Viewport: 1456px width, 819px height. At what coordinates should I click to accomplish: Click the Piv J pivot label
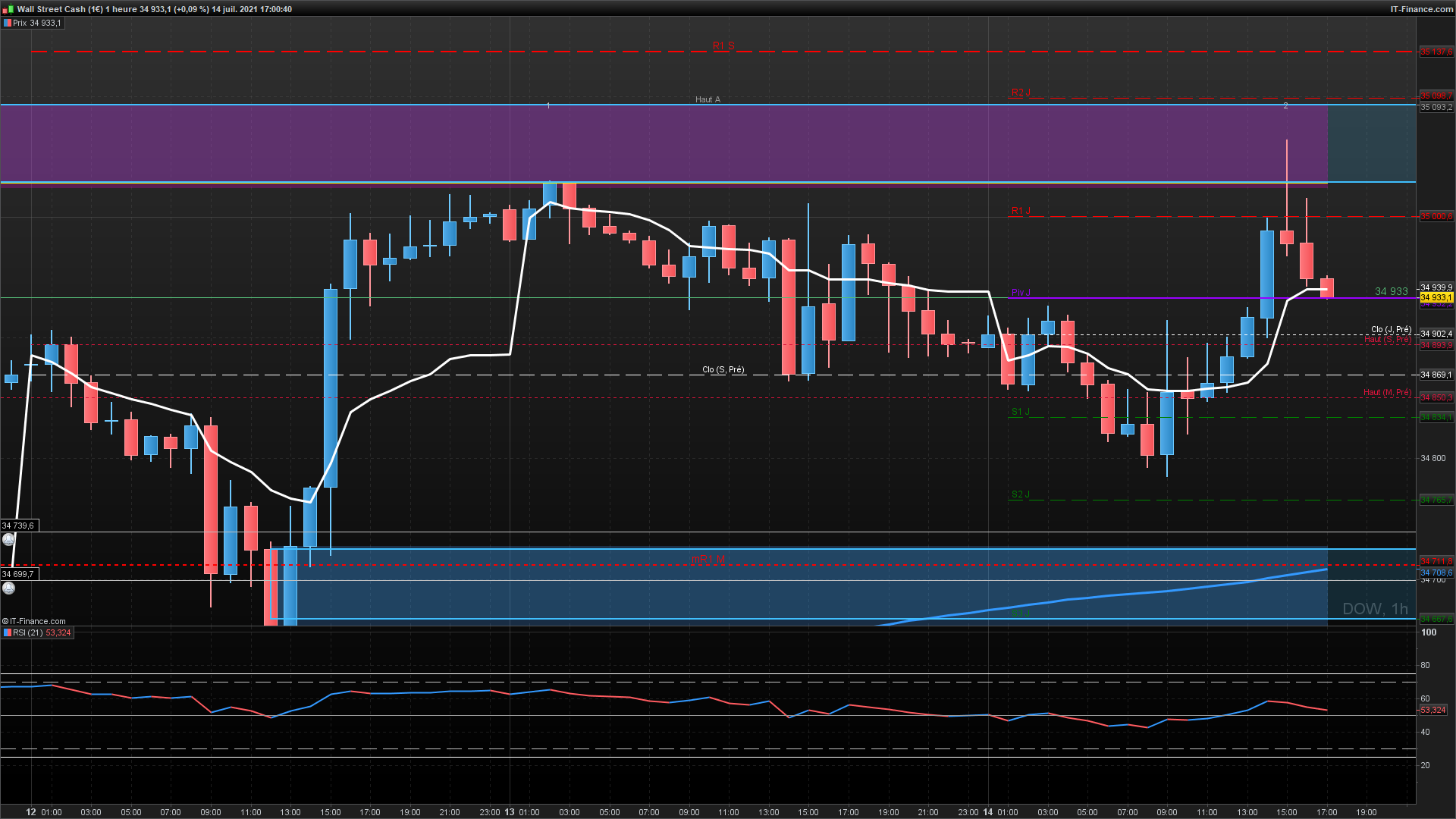click(x=1020, y=293)
